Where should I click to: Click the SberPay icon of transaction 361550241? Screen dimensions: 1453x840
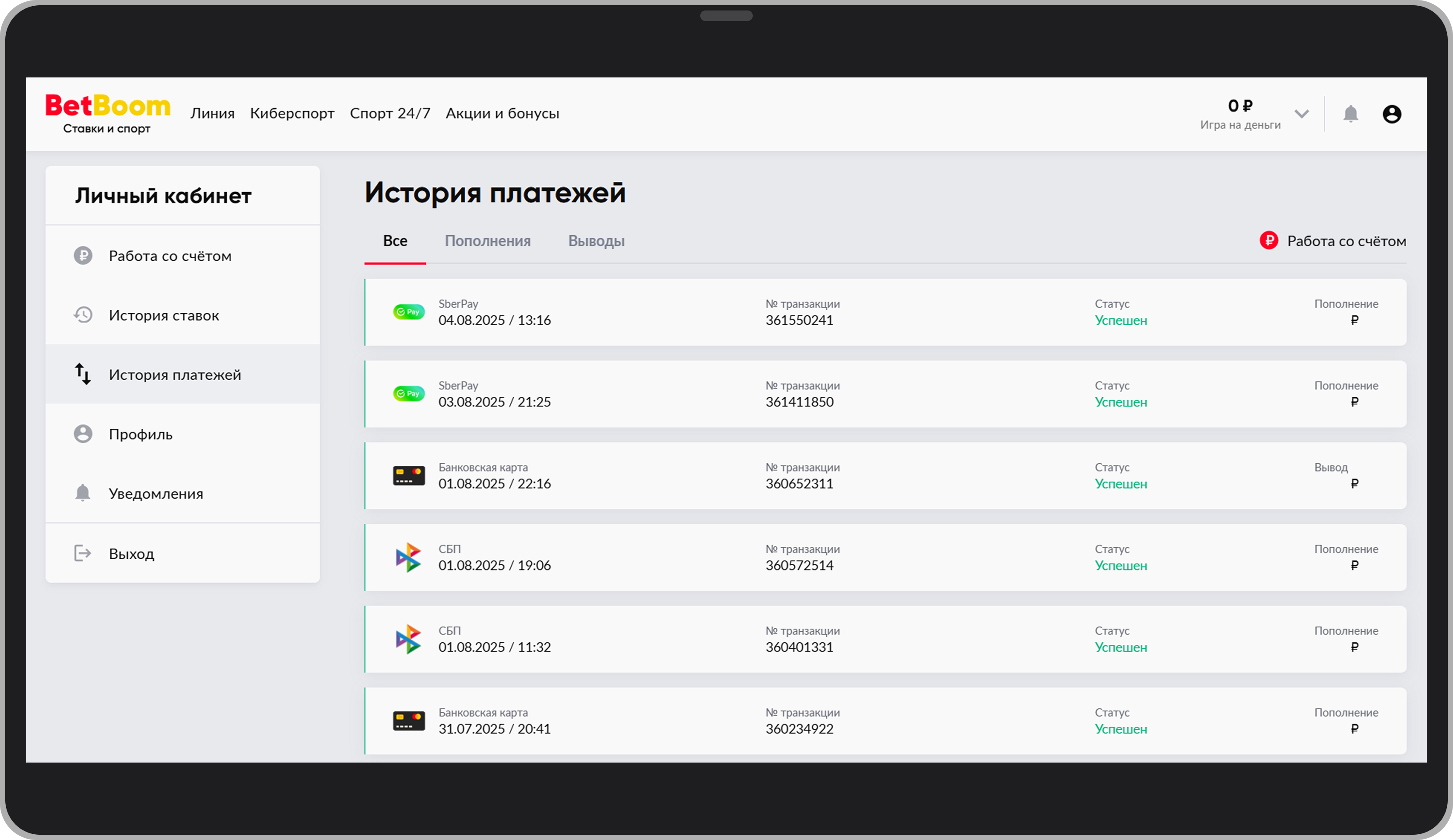point(408,312)
